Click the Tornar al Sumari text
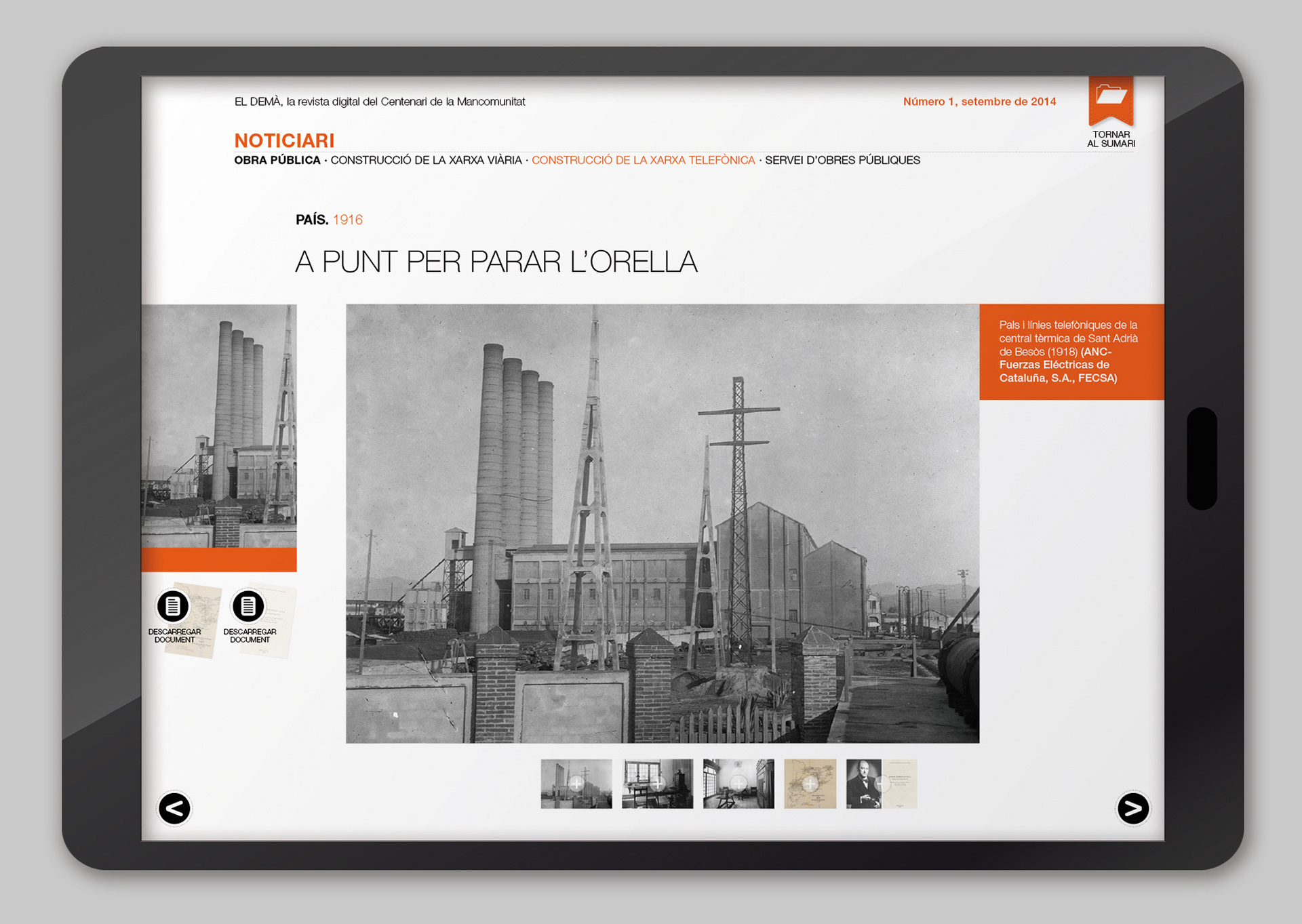Screen dimensions: 1302x924 [x=1111, y=139]
